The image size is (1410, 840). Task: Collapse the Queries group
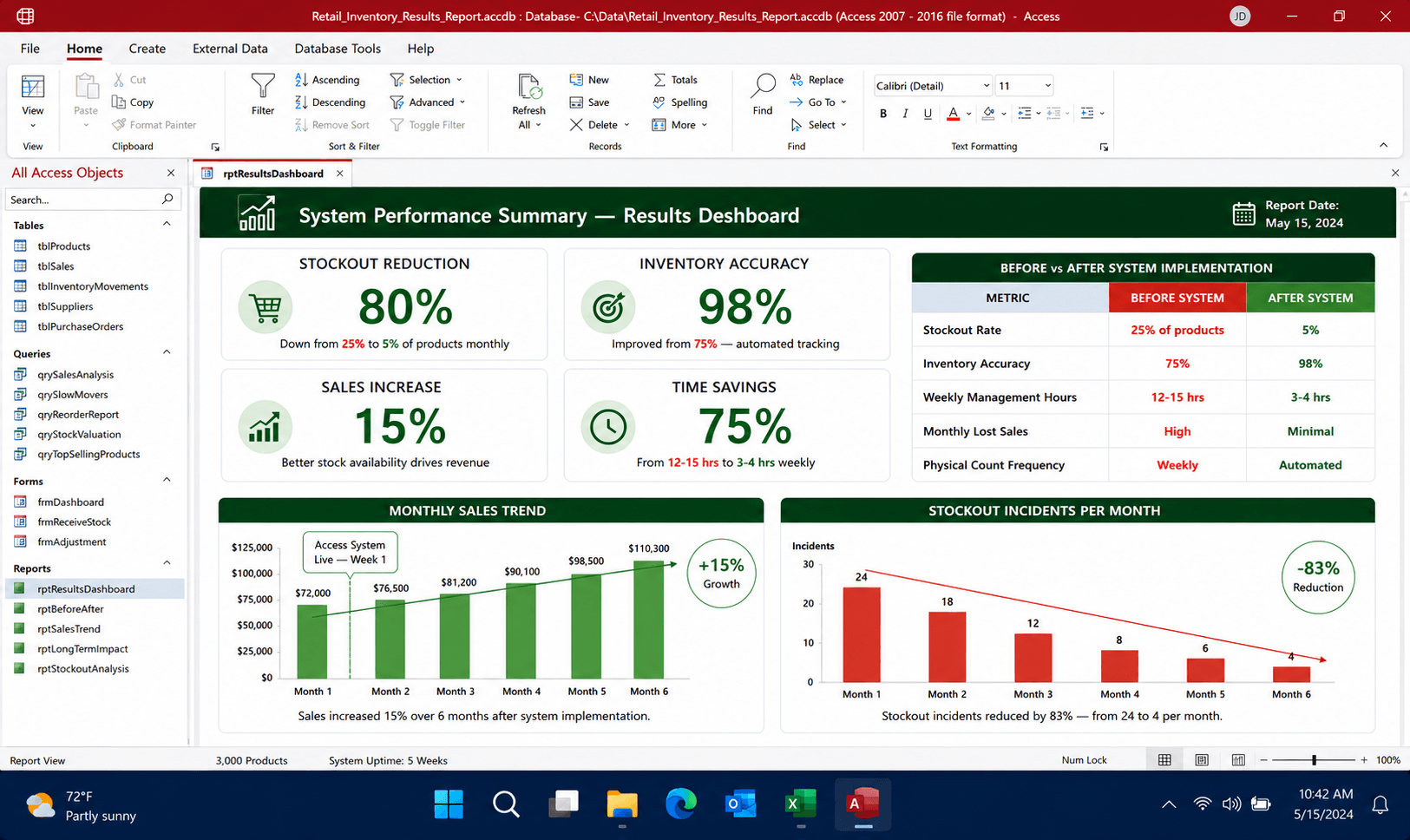167,352
